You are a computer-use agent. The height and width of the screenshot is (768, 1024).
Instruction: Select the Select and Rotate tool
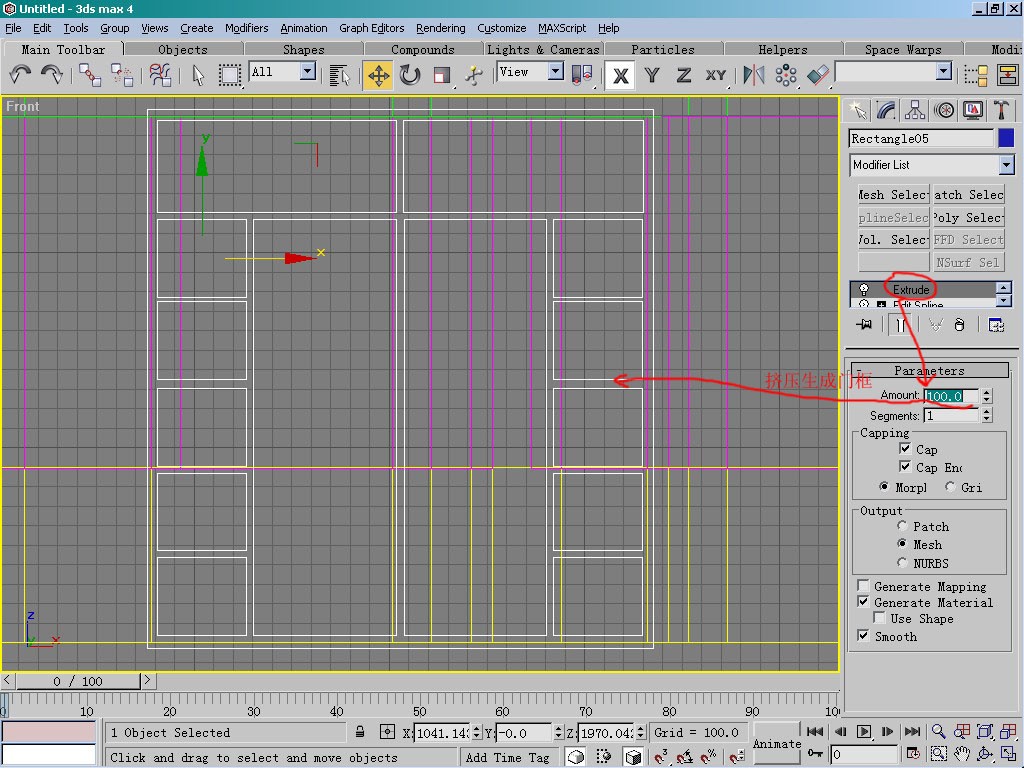pyautogui.click(x=410, y=75)
